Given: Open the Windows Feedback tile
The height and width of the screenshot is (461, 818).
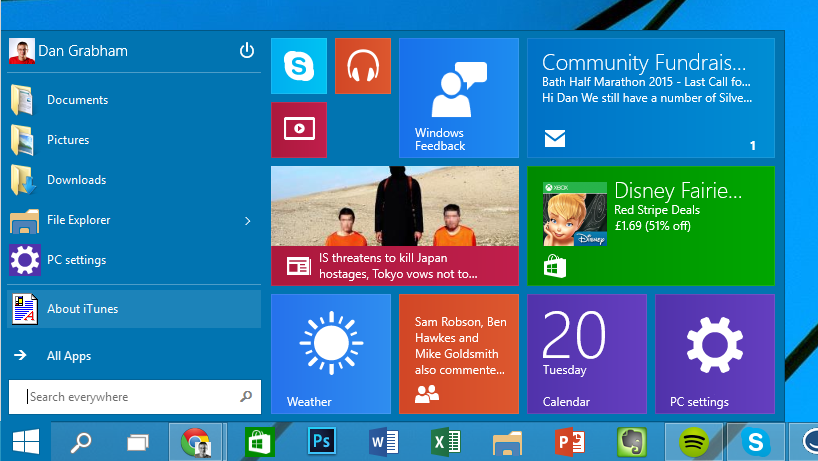Looking at the screenshot, I should coord(458,98).
